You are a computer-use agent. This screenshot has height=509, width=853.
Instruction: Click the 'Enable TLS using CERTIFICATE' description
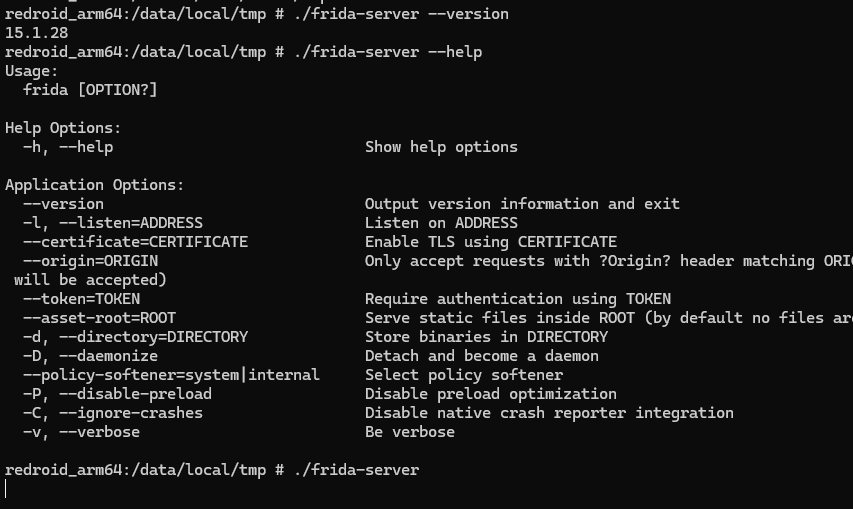point(491,242)
